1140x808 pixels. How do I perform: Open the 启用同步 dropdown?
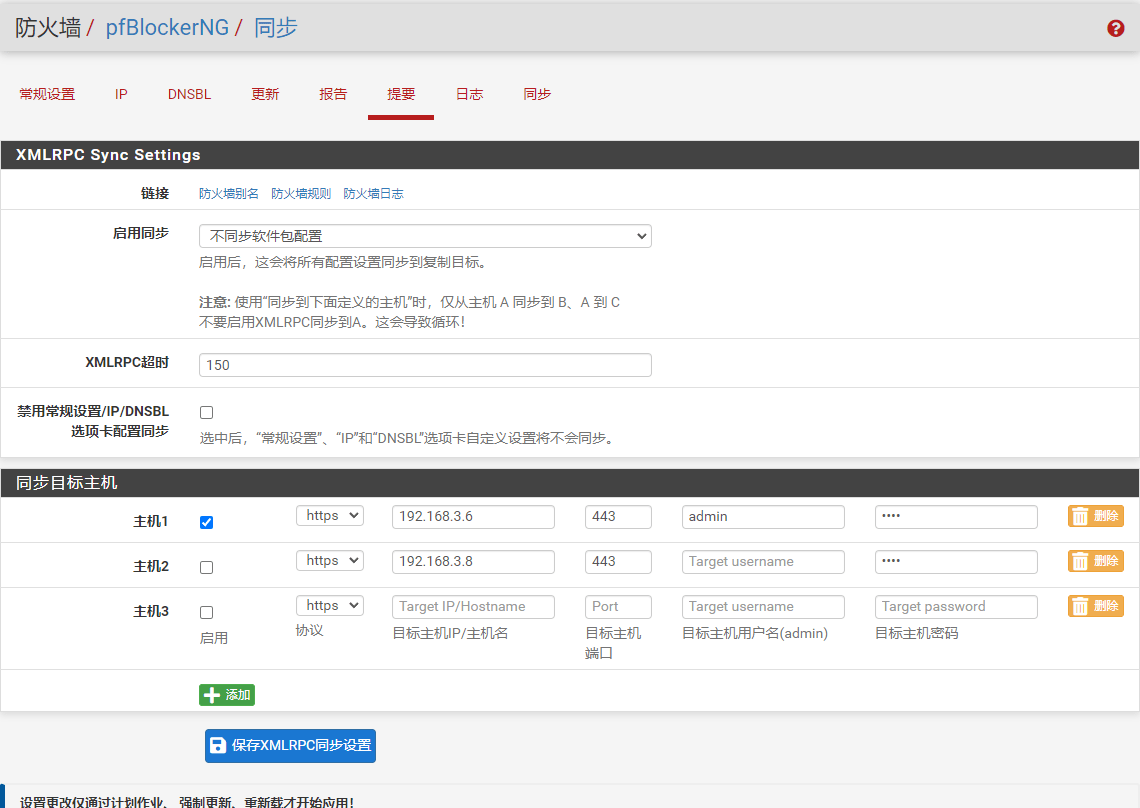point(425,236)
